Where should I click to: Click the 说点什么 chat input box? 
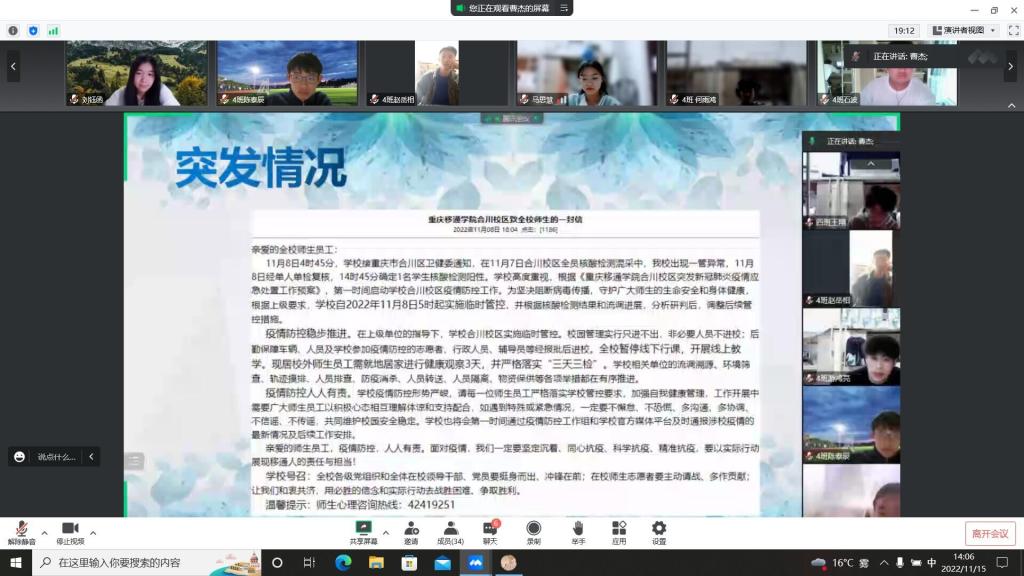57,457
